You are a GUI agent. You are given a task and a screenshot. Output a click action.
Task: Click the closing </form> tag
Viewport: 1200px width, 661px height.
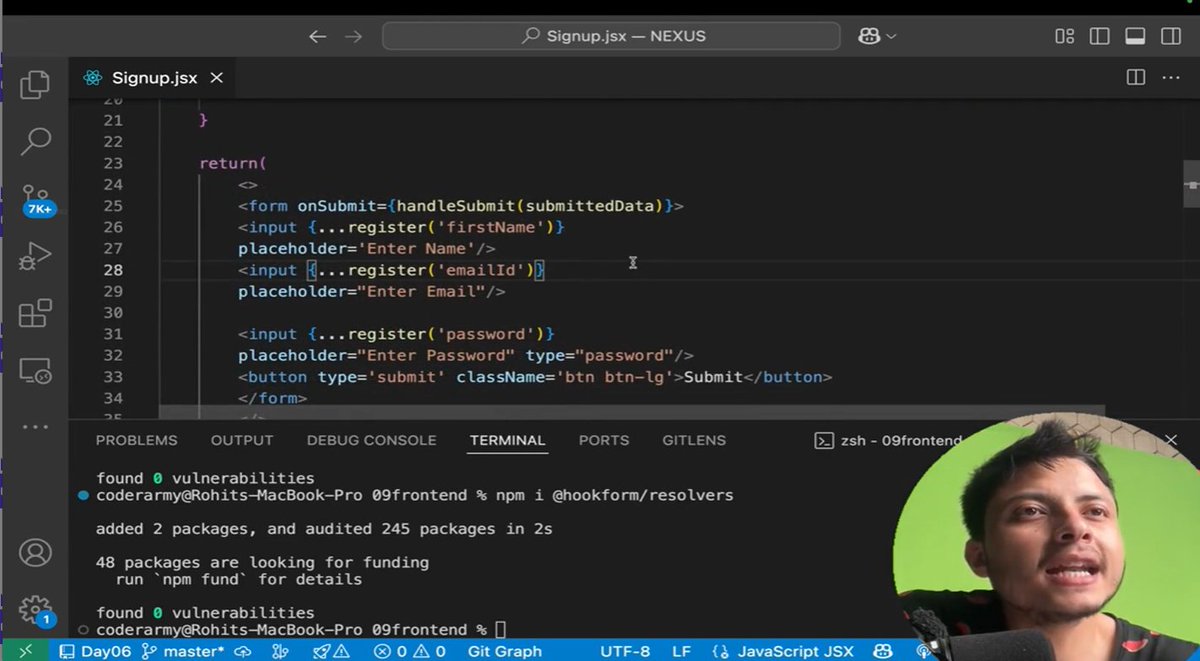pos(273,398)
